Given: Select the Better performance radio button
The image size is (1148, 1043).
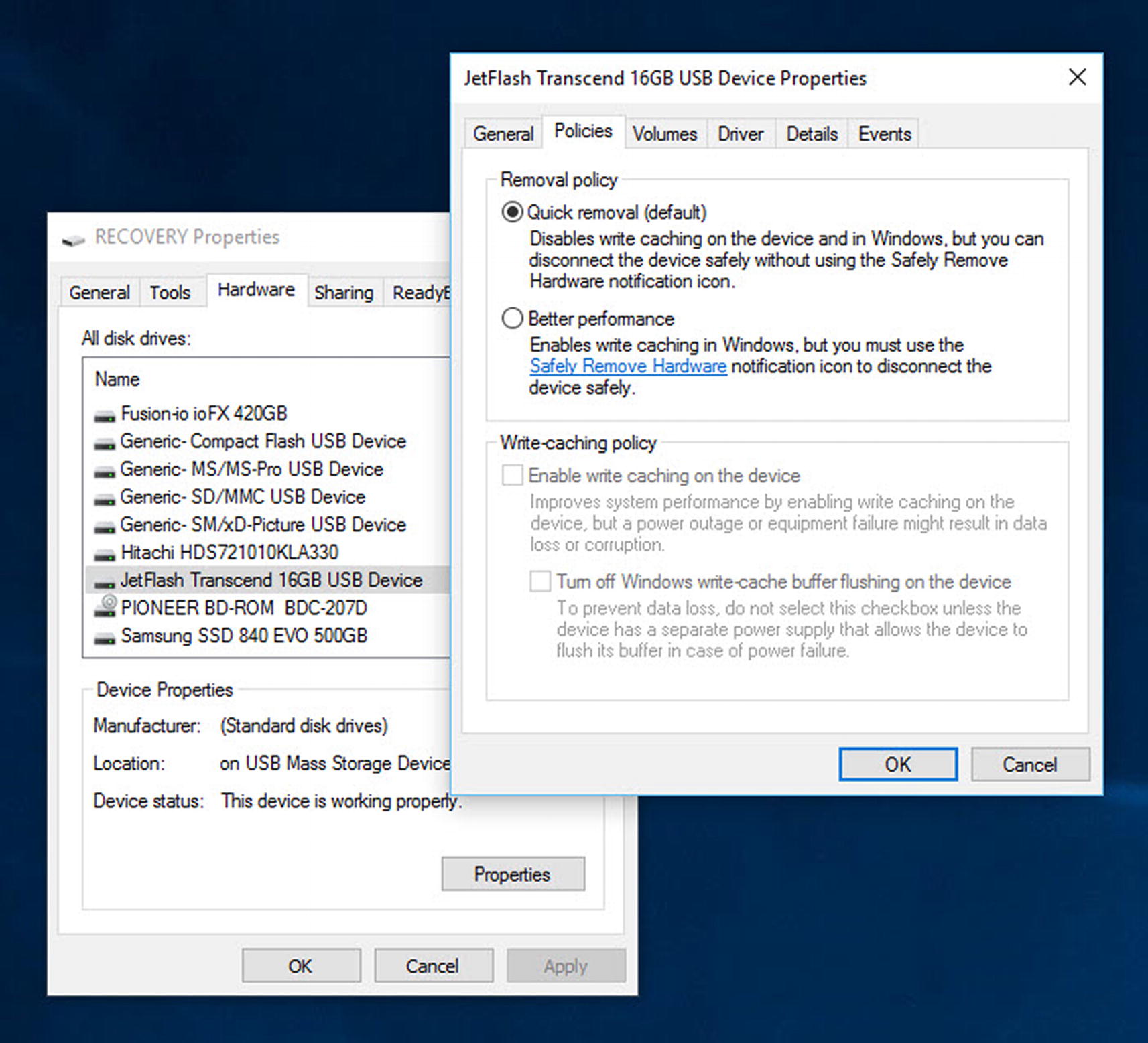Looking at the screenshot, I should (512, 318).
